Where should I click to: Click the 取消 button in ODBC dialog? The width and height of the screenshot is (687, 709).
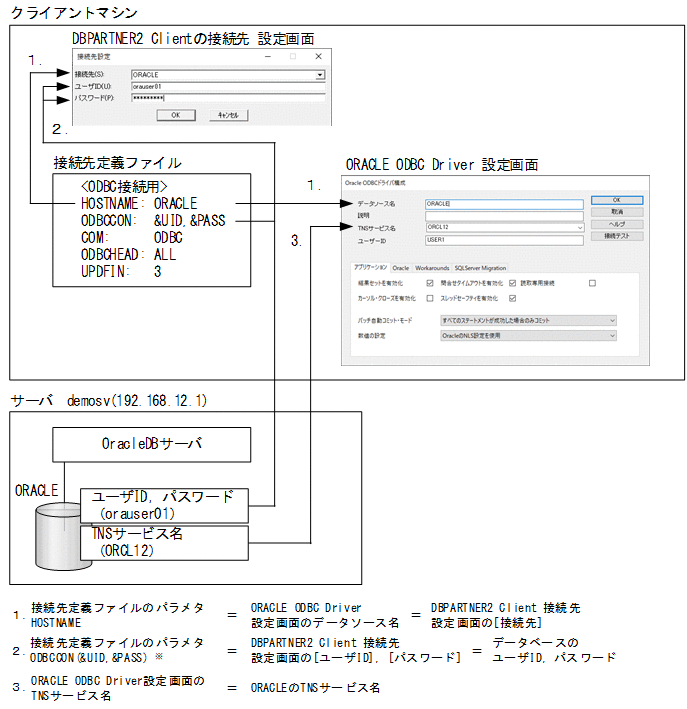point(617,212)
